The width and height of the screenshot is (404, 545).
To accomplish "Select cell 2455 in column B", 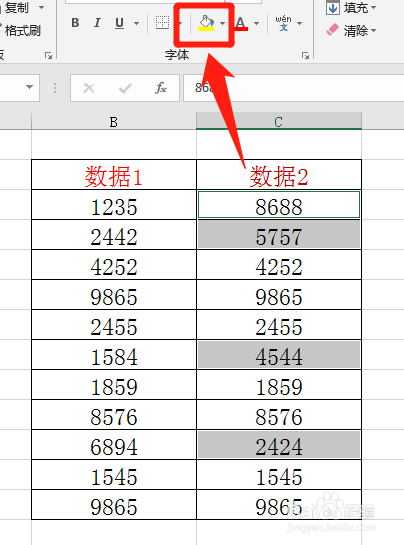I will click(114, 325).
